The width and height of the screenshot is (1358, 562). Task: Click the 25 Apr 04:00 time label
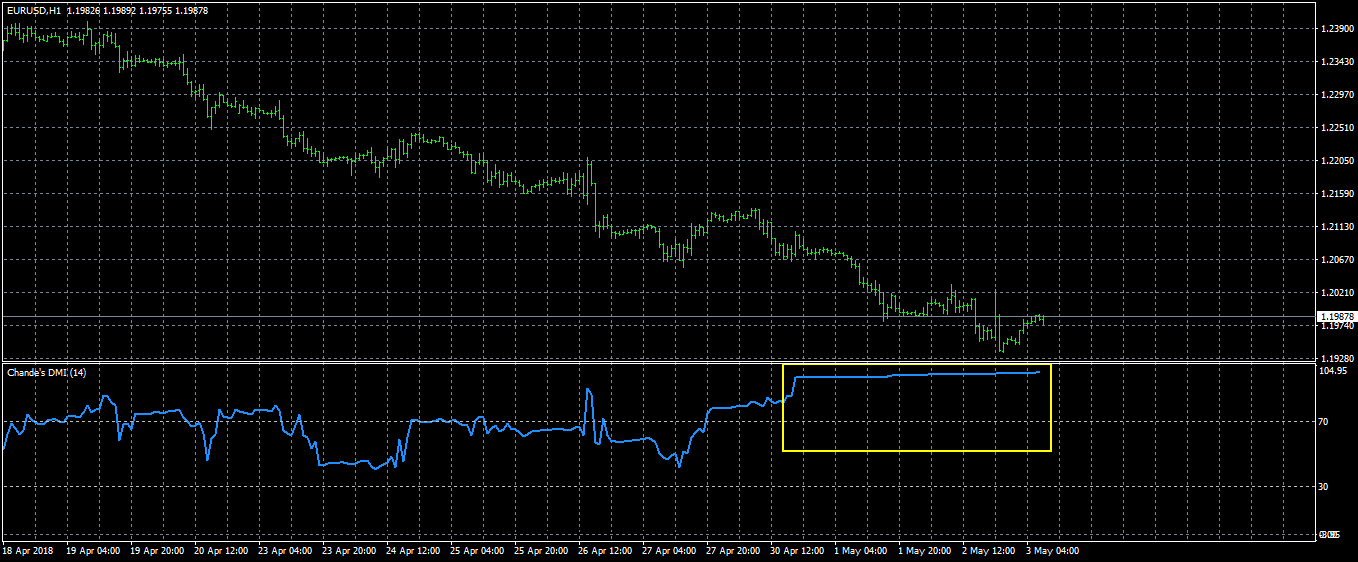478,551
